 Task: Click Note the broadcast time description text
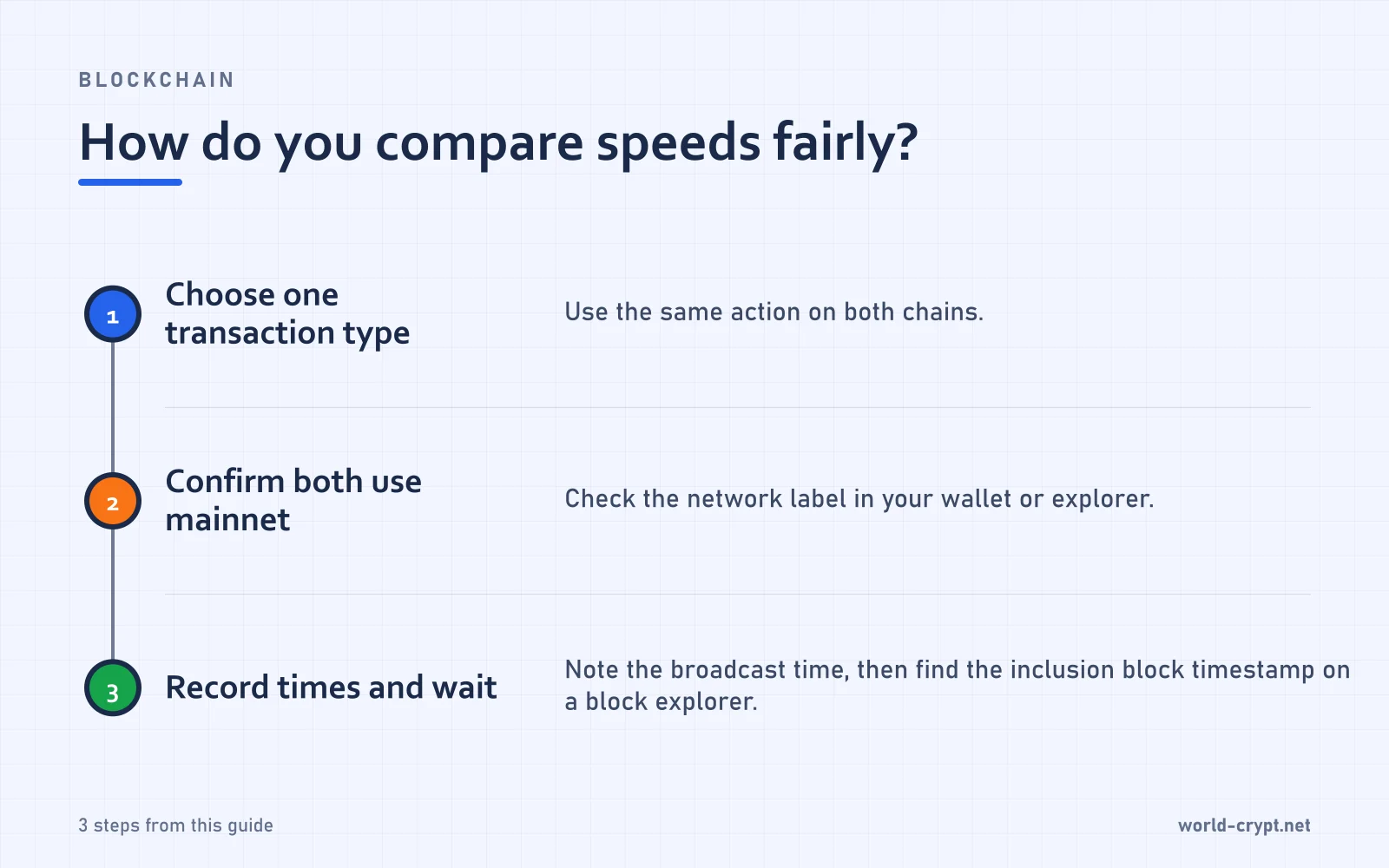[x=958, y=686]
